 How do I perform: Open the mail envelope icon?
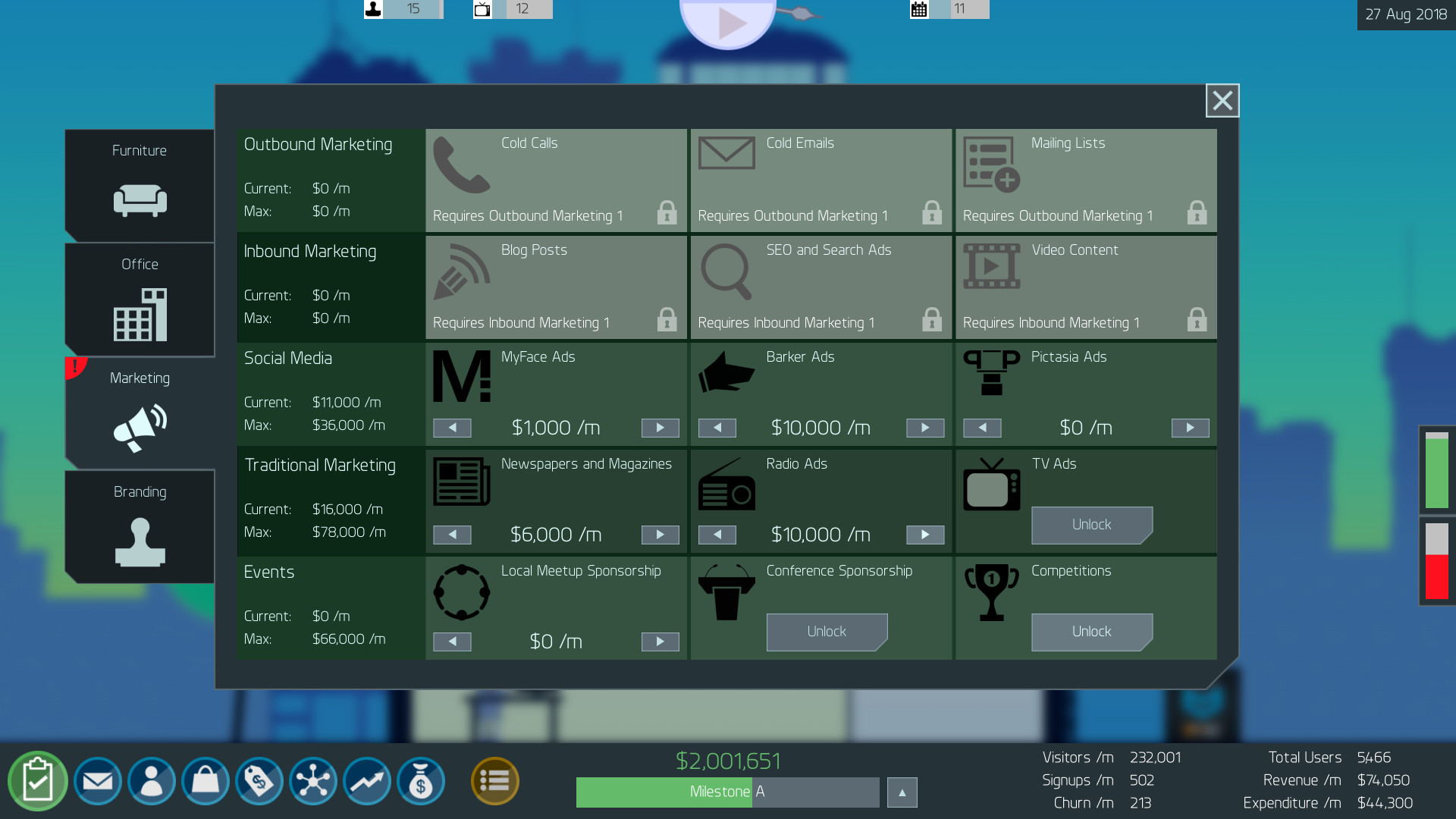click(x=98, y=781)
